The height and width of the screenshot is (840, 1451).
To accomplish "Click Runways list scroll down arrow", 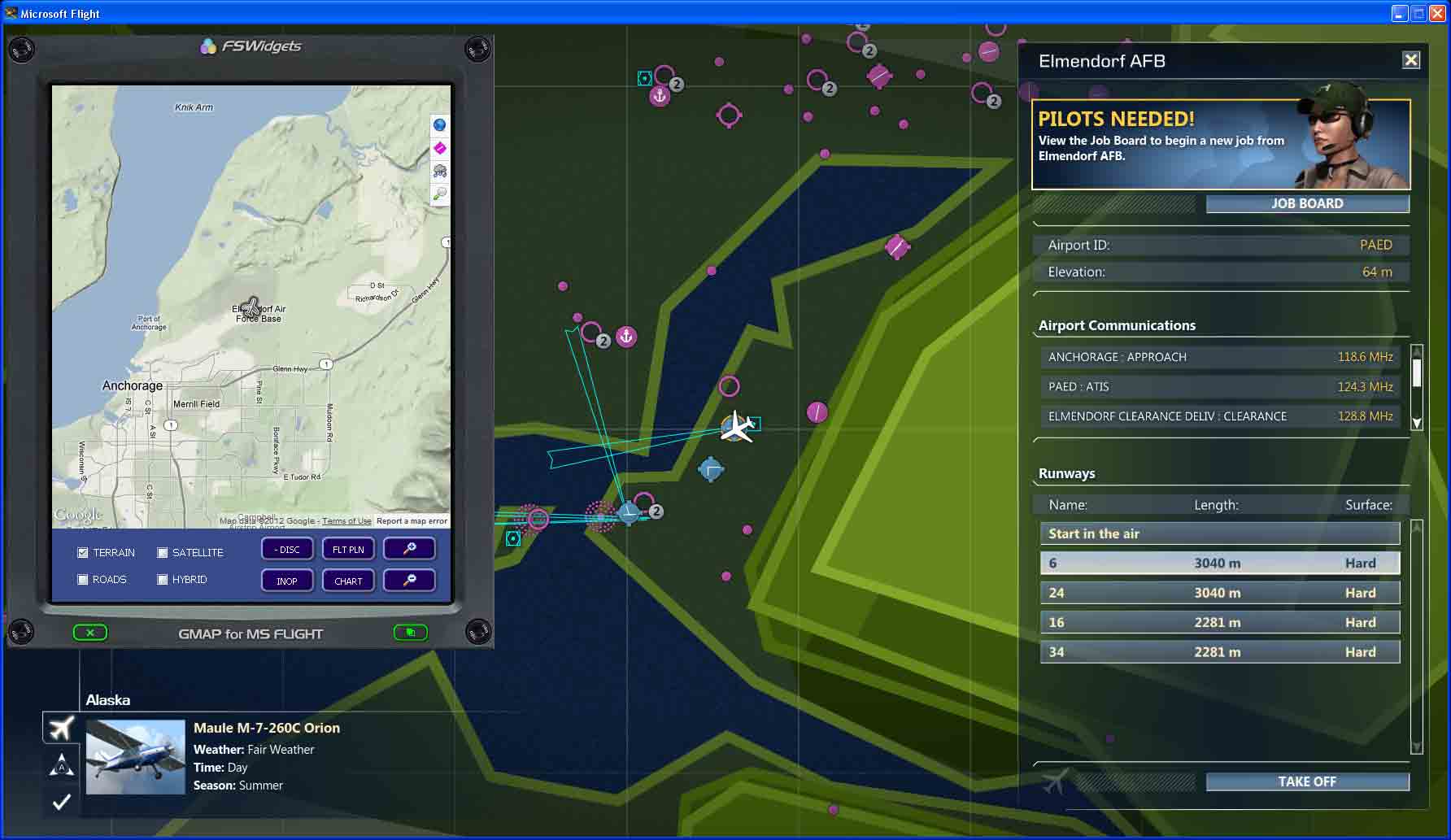I will pos(1416,747).
